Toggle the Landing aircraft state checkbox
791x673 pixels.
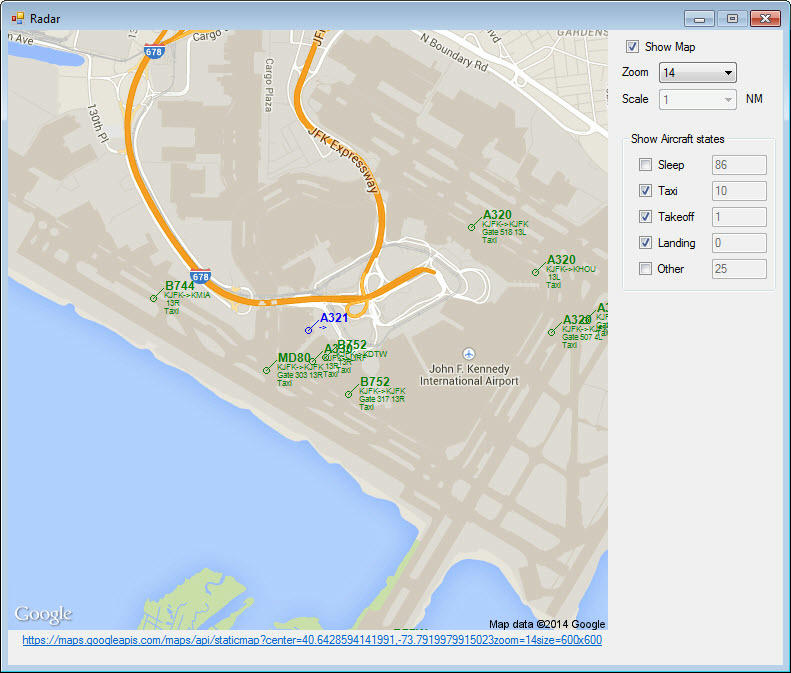[x=645, y=243]
